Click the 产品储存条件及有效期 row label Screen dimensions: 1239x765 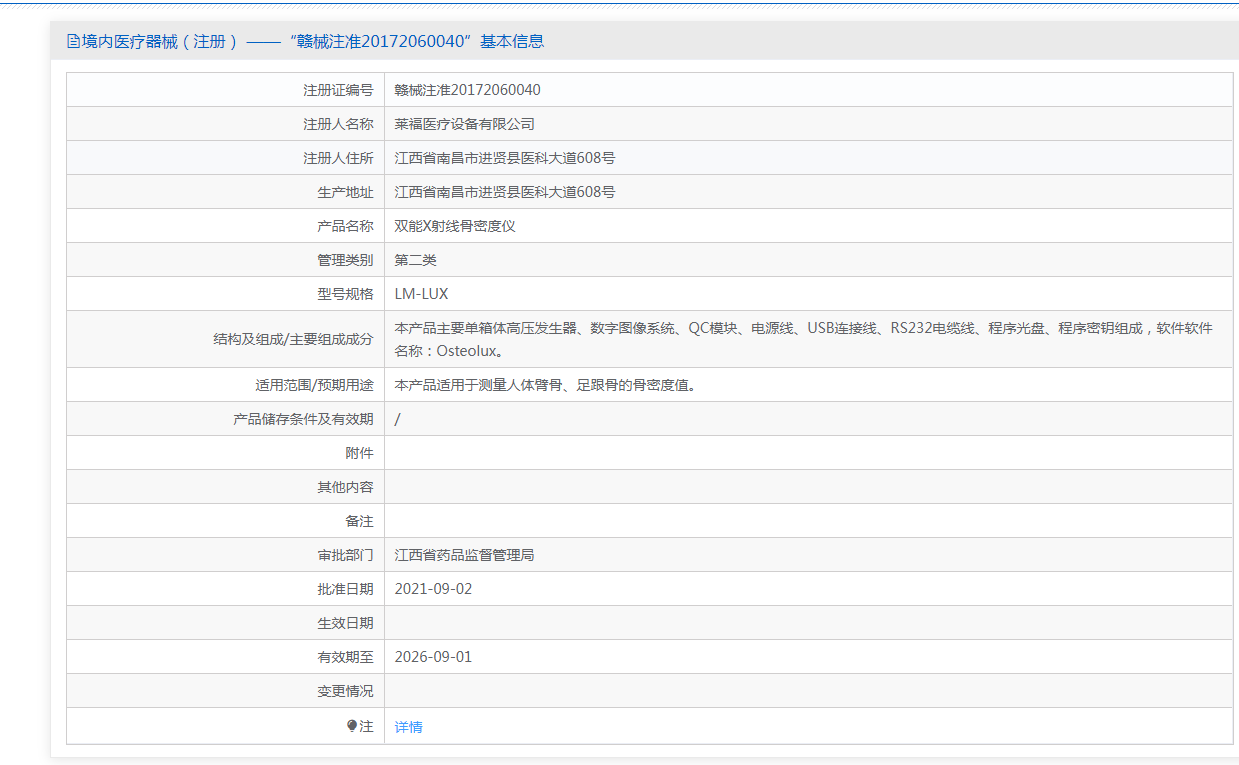pyautogui.click(x=304, y=419)
